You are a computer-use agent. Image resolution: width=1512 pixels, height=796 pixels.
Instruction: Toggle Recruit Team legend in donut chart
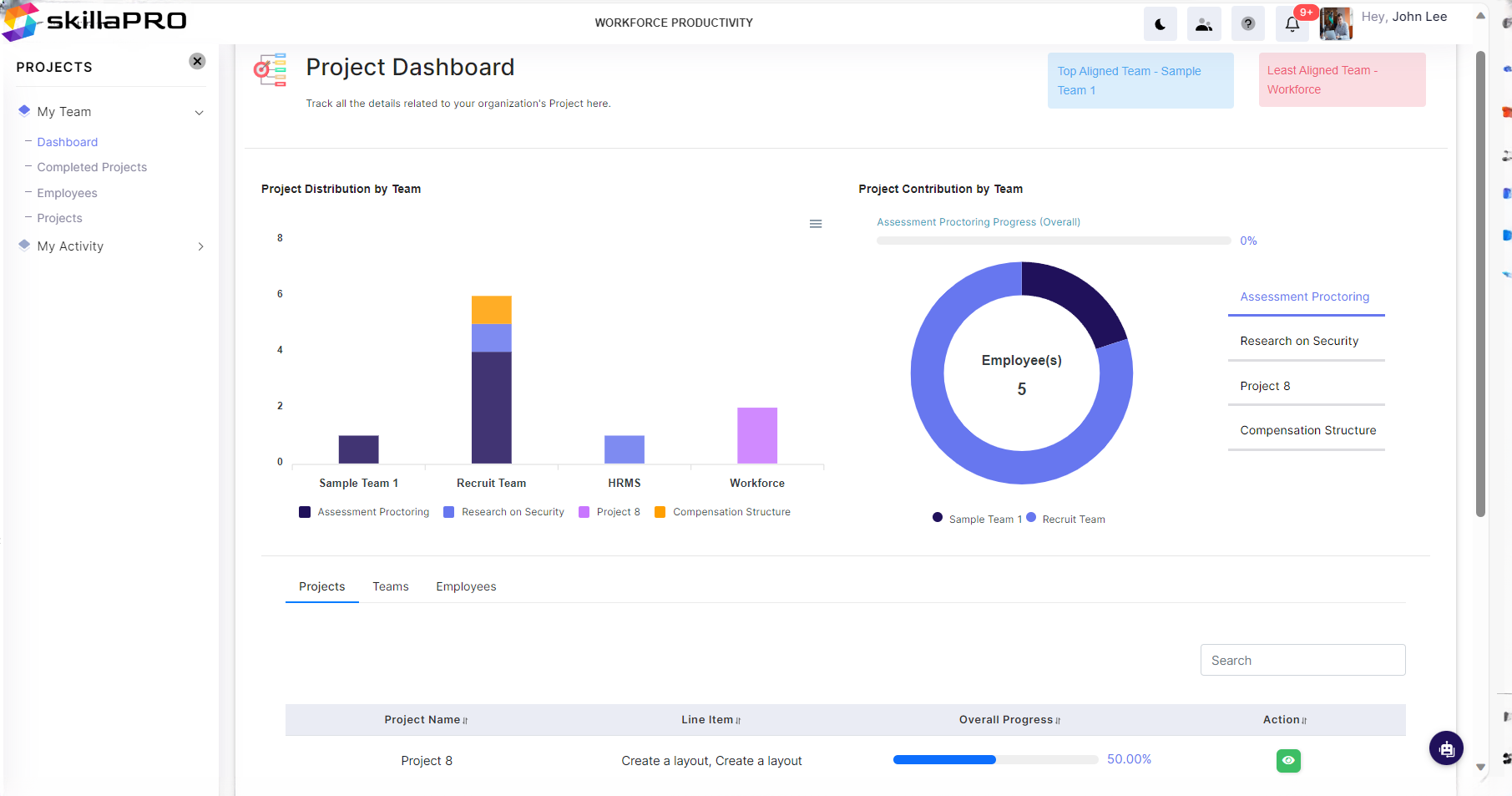pos(1066,519)
